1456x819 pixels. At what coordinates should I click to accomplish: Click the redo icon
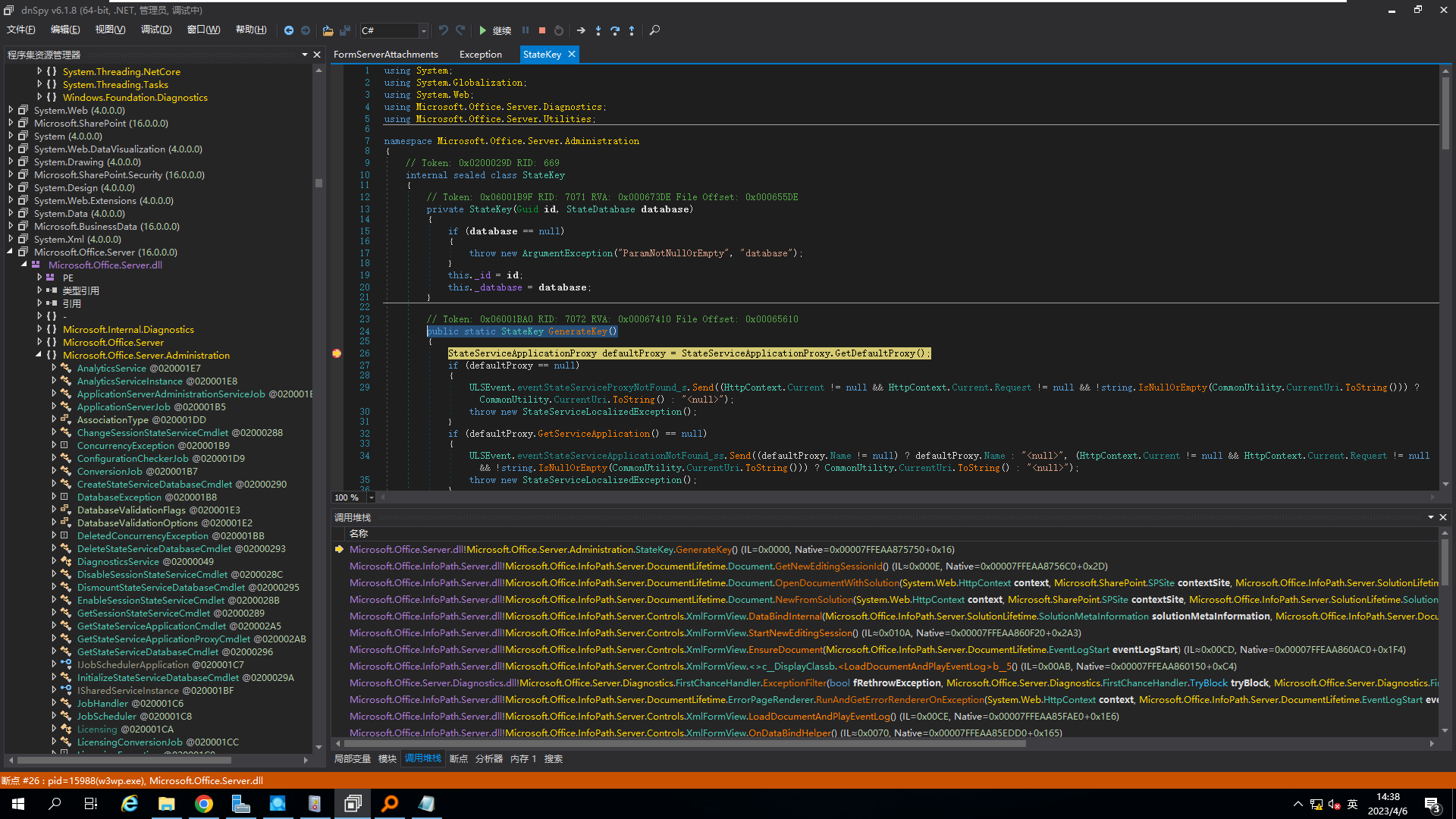(x=460, y=30)
